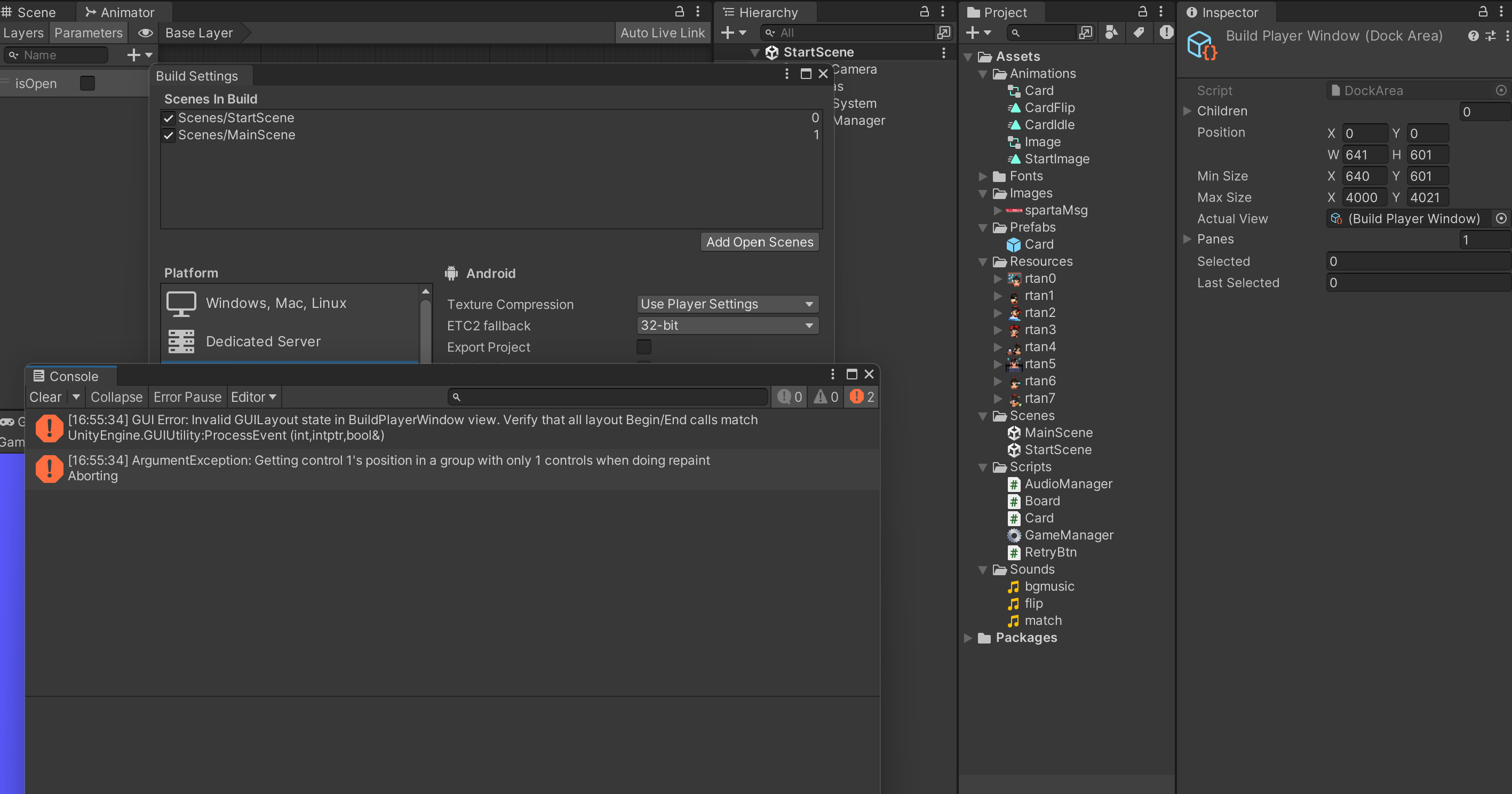Toggle the Console info messages counter
Screen dimensions: 1512x794
pyautogui.click(x=790, y=398)
